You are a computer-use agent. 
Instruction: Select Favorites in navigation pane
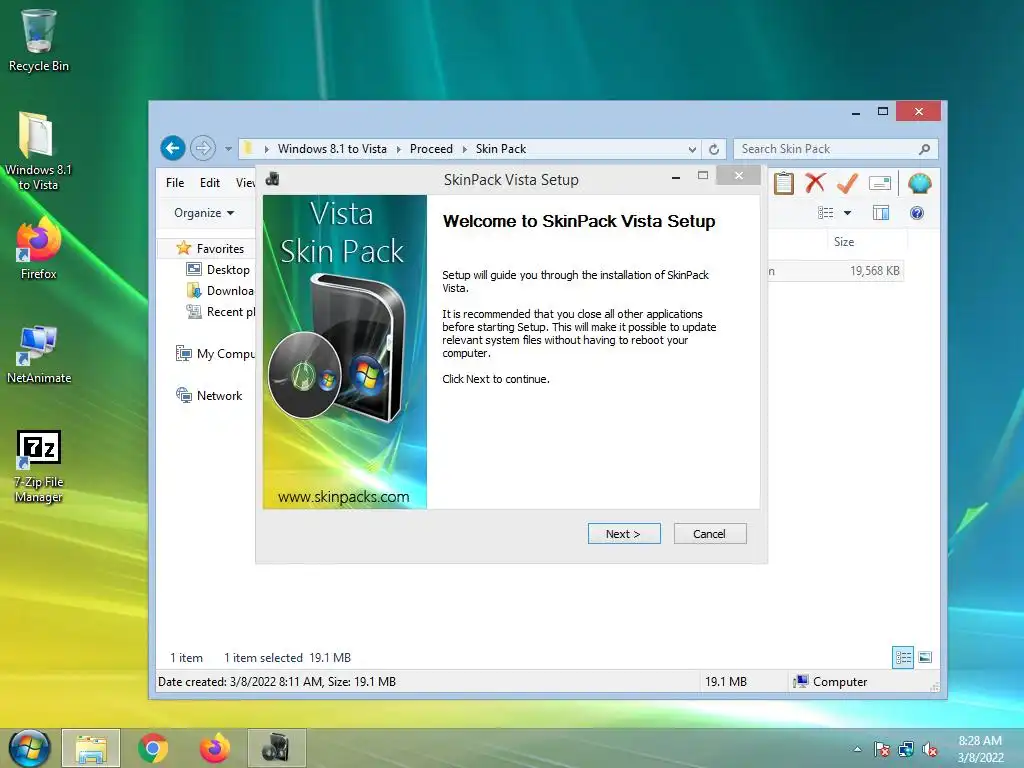pos(210,248)
